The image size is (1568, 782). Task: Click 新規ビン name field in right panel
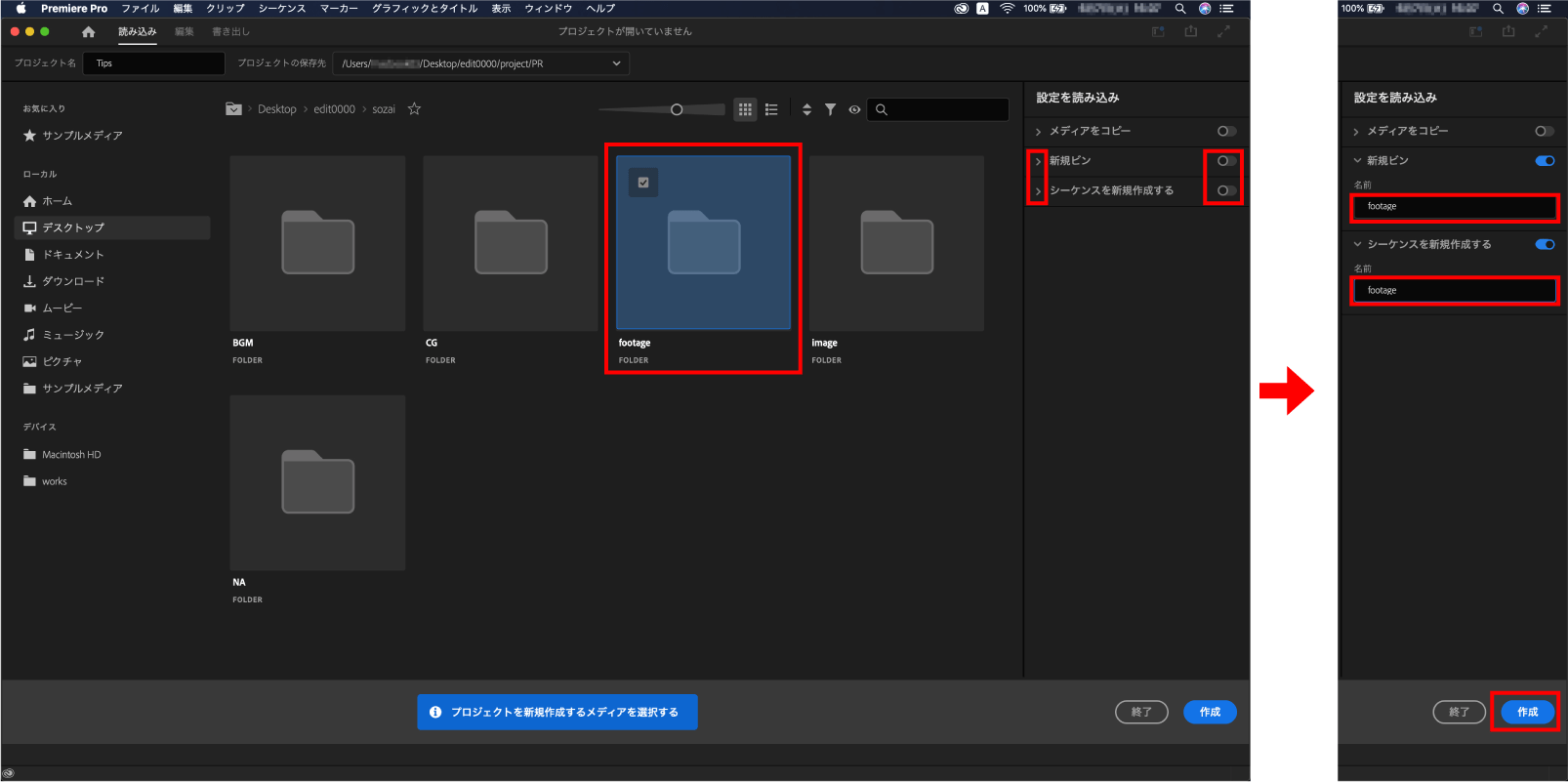point(1454,207)
